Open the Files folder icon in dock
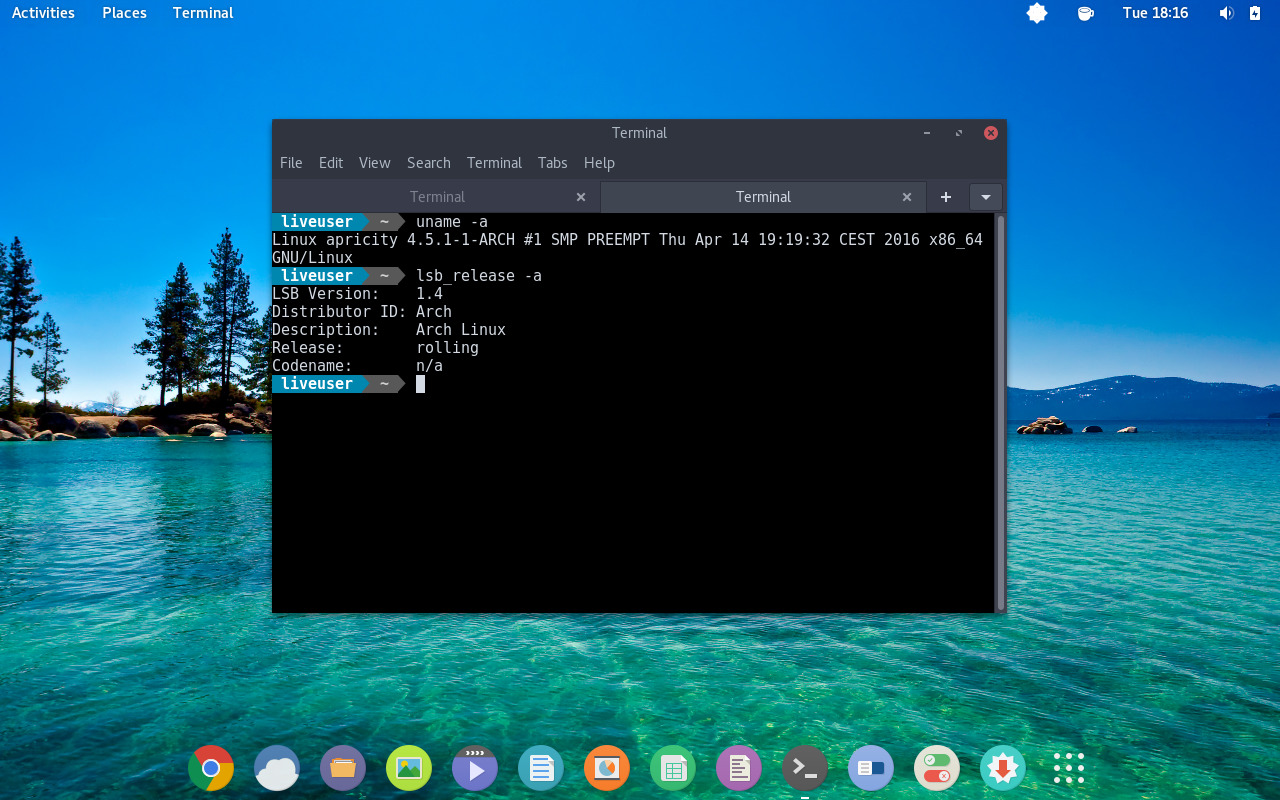1280x800 pixels. tap(343, 768)
